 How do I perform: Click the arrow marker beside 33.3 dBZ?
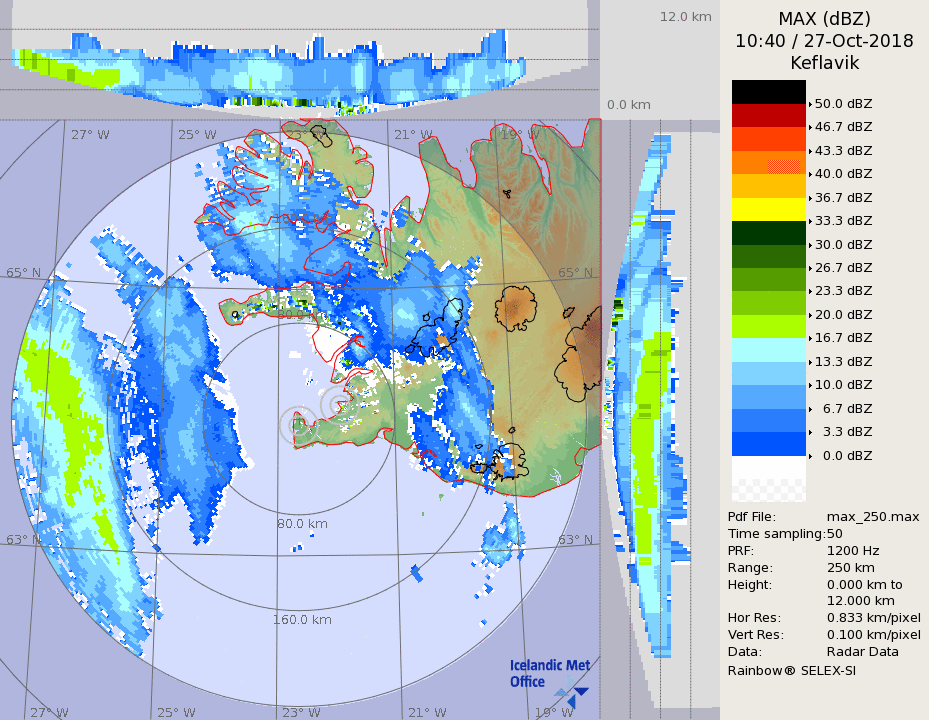coord(811,220)
